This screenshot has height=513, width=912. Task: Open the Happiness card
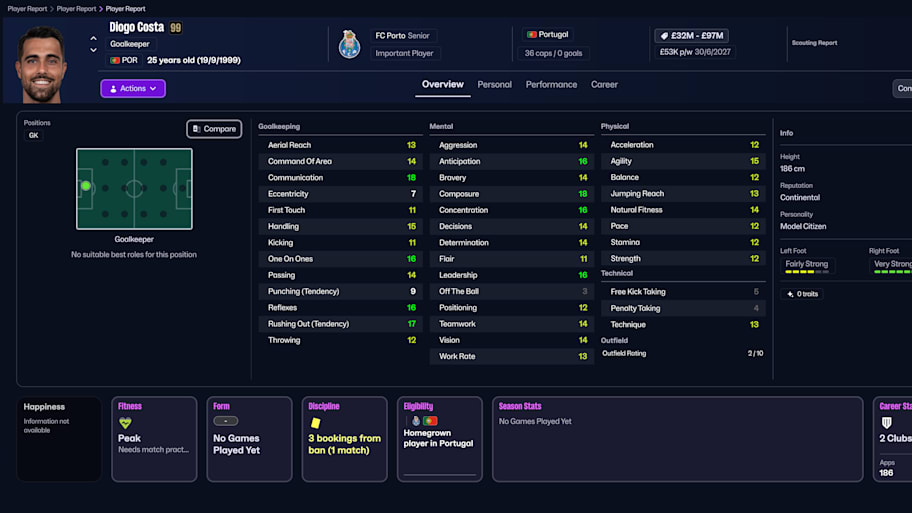pyautogui.click(x=59, y=439)
